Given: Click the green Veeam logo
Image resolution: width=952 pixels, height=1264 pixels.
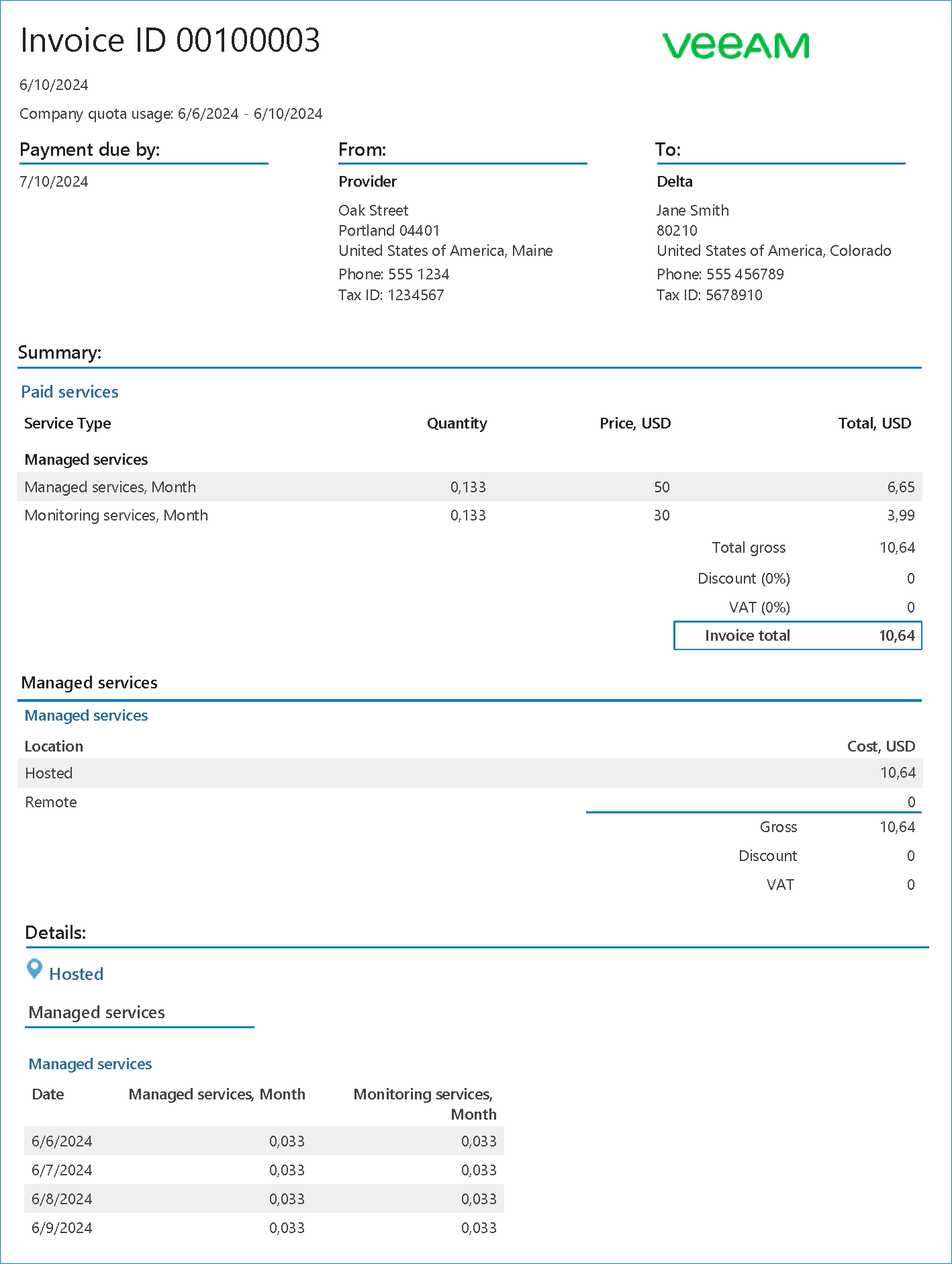Looking at the screenshot, I should pyautogui.click(x=735, y=46).
